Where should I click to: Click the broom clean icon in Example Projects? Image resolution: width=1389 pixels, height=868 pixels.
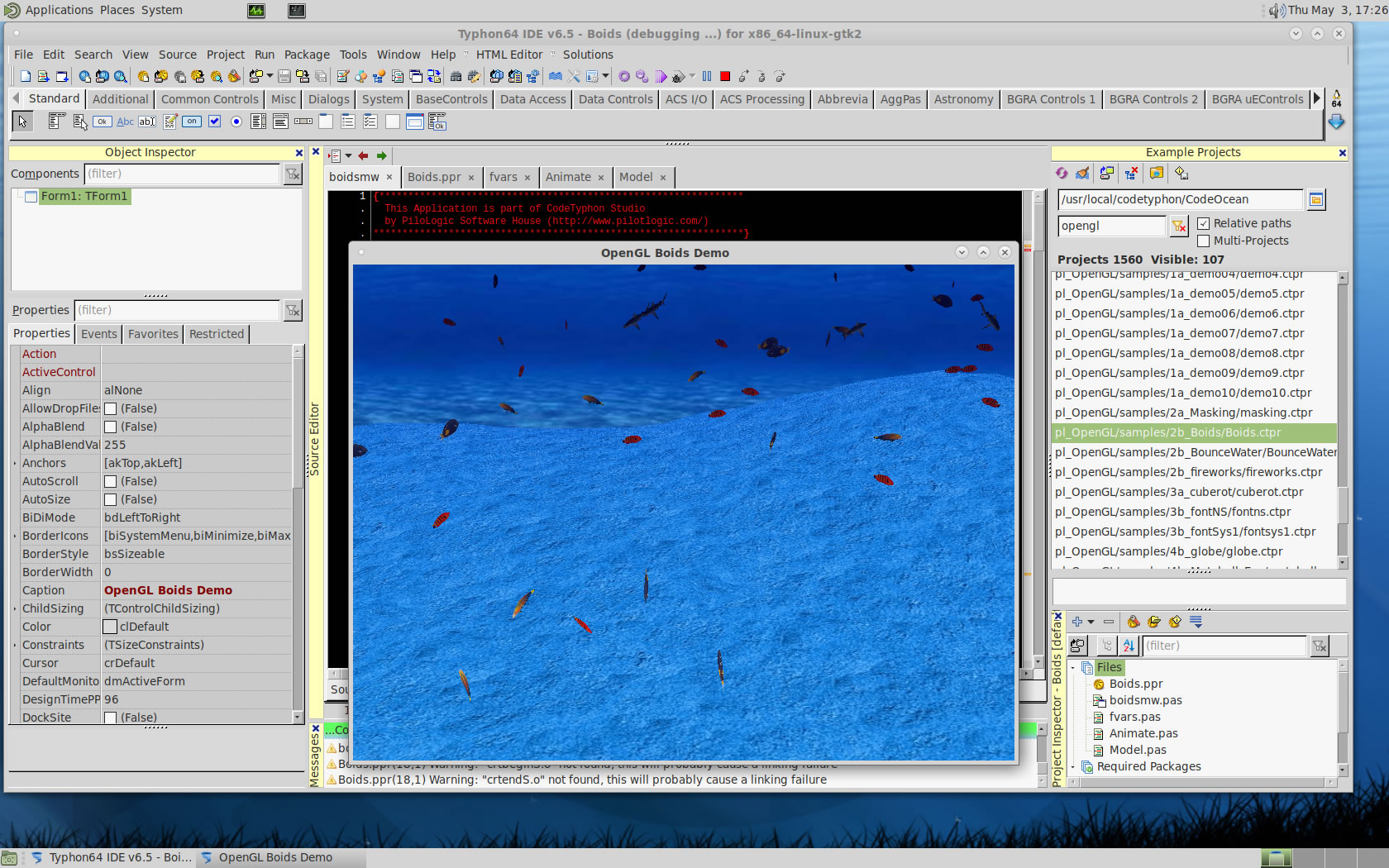1082,173
